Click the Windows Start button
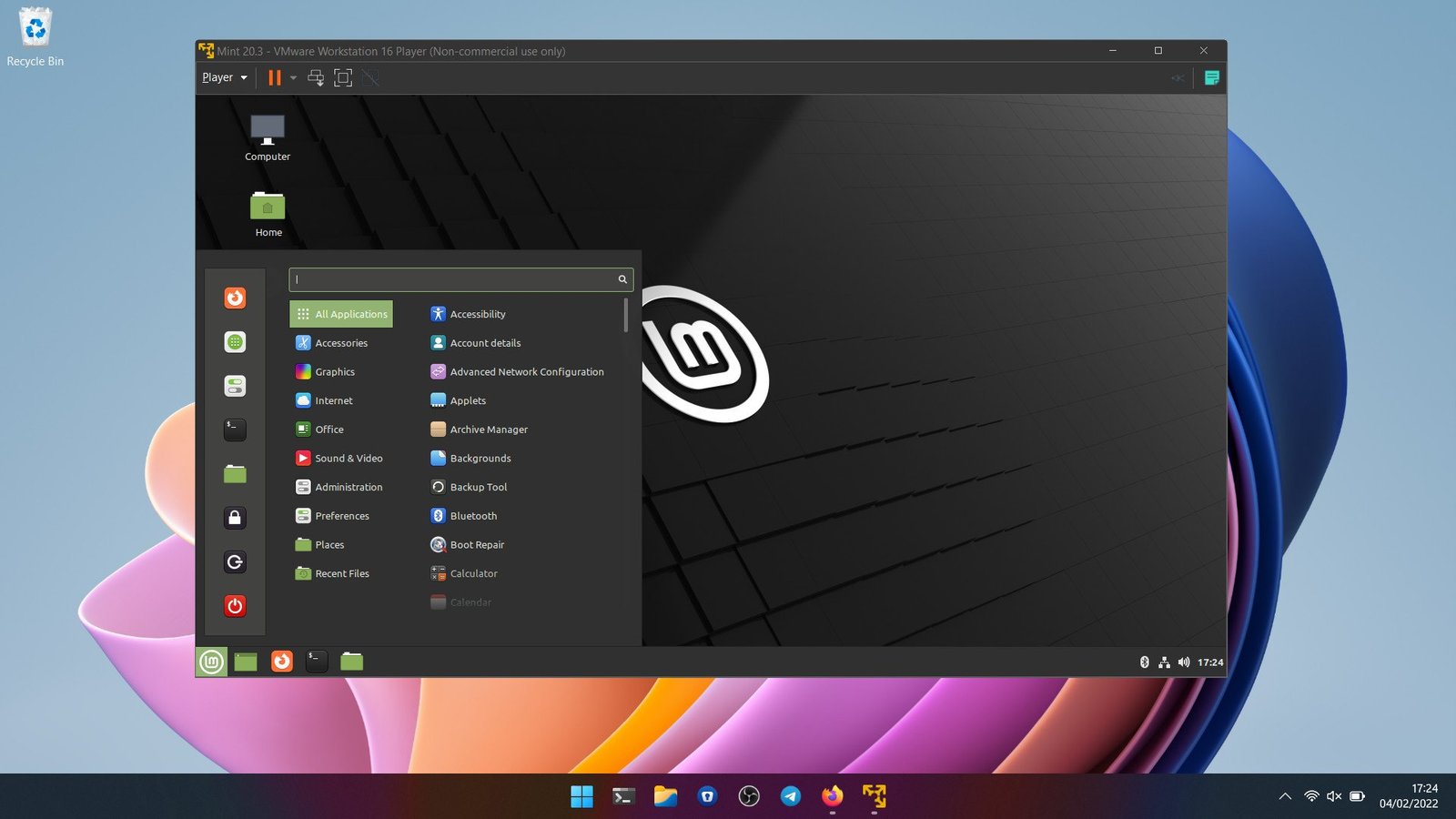 pos(581,796)
